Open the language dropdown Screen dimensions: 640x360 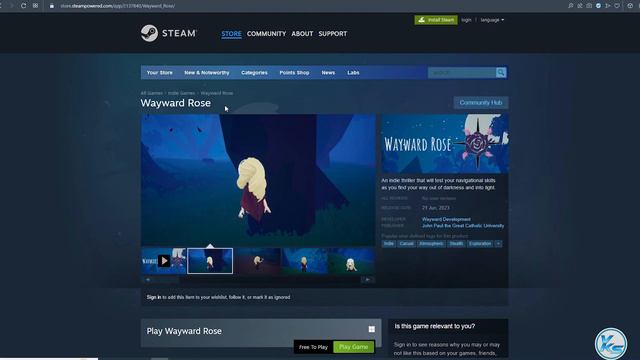pyautogui.click(x=492, y=20)
